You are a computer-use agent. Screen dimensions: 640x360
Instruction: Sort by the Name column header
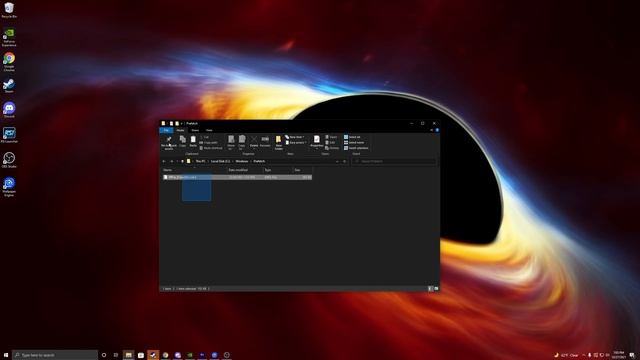click(x=194, y=170)
